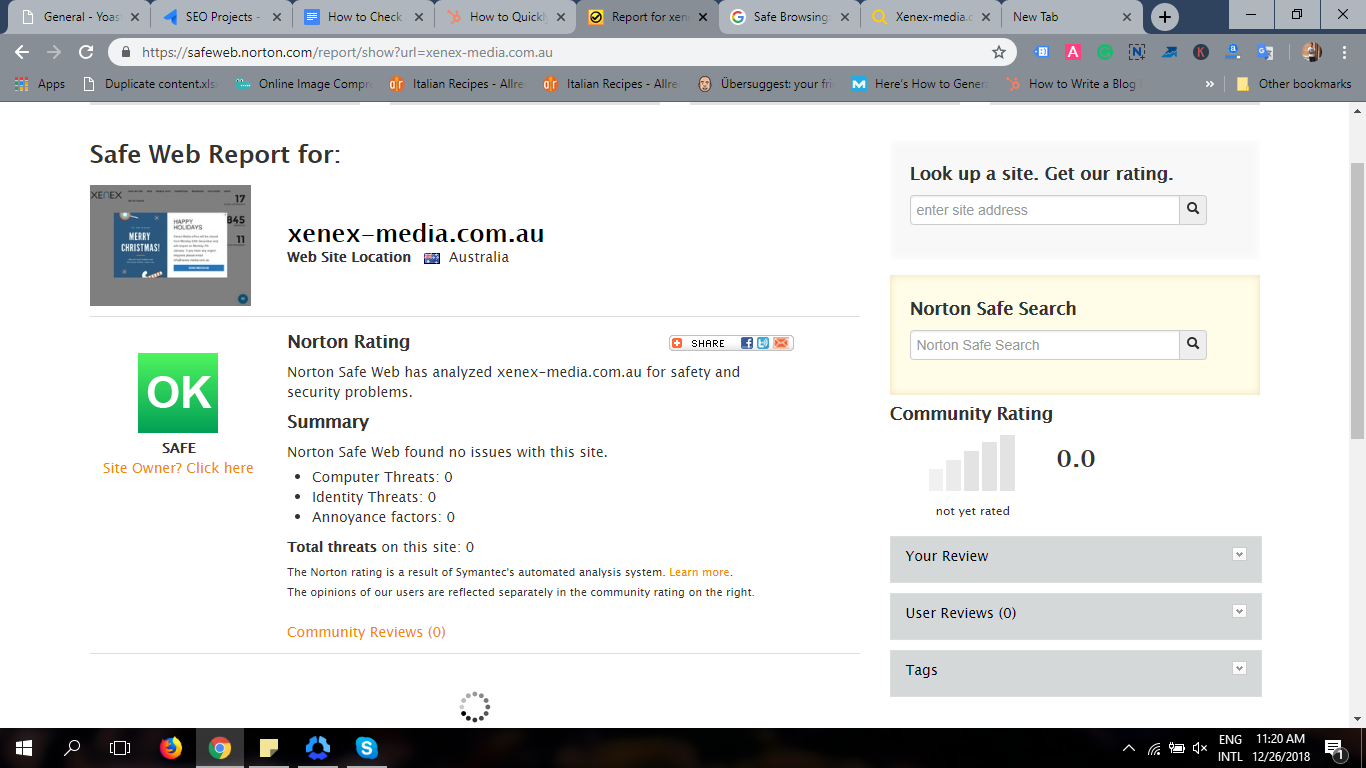
Task: Click the browser address bar URL
Action: coord(347,52)
